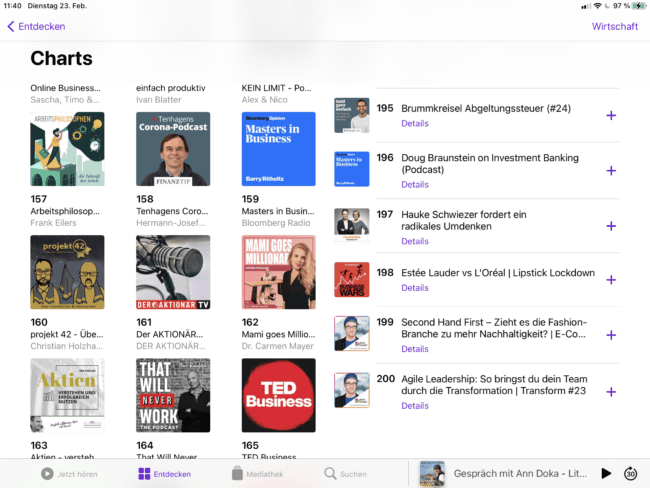Open Details for Agile Leadership episode
The width and height of the screenshot is (650, 488).
pyautogui.click(x=415, y=406)
